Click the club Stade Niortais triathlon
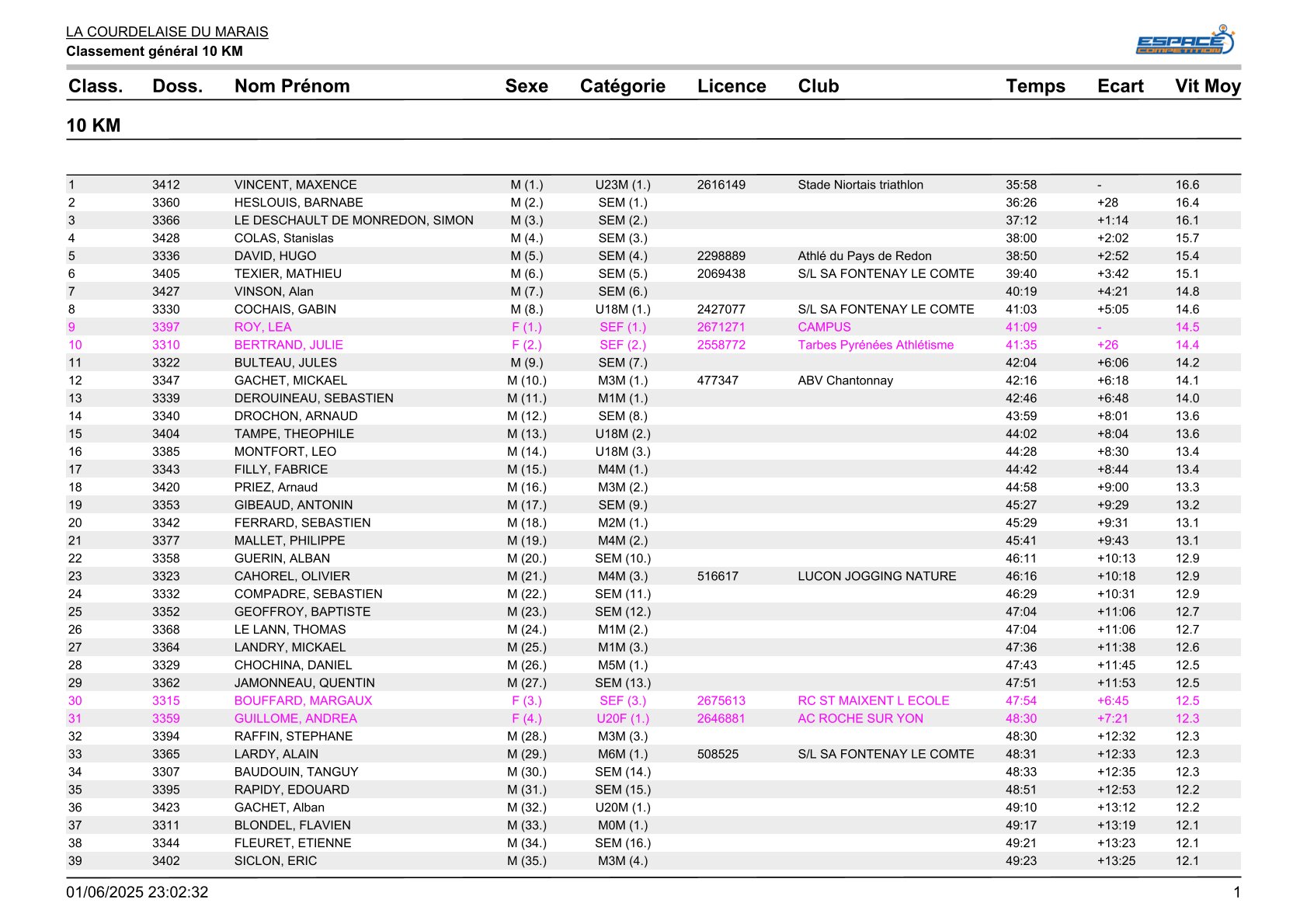The width and height of the screenshot is (1307, 924). (x=860, y=185)
